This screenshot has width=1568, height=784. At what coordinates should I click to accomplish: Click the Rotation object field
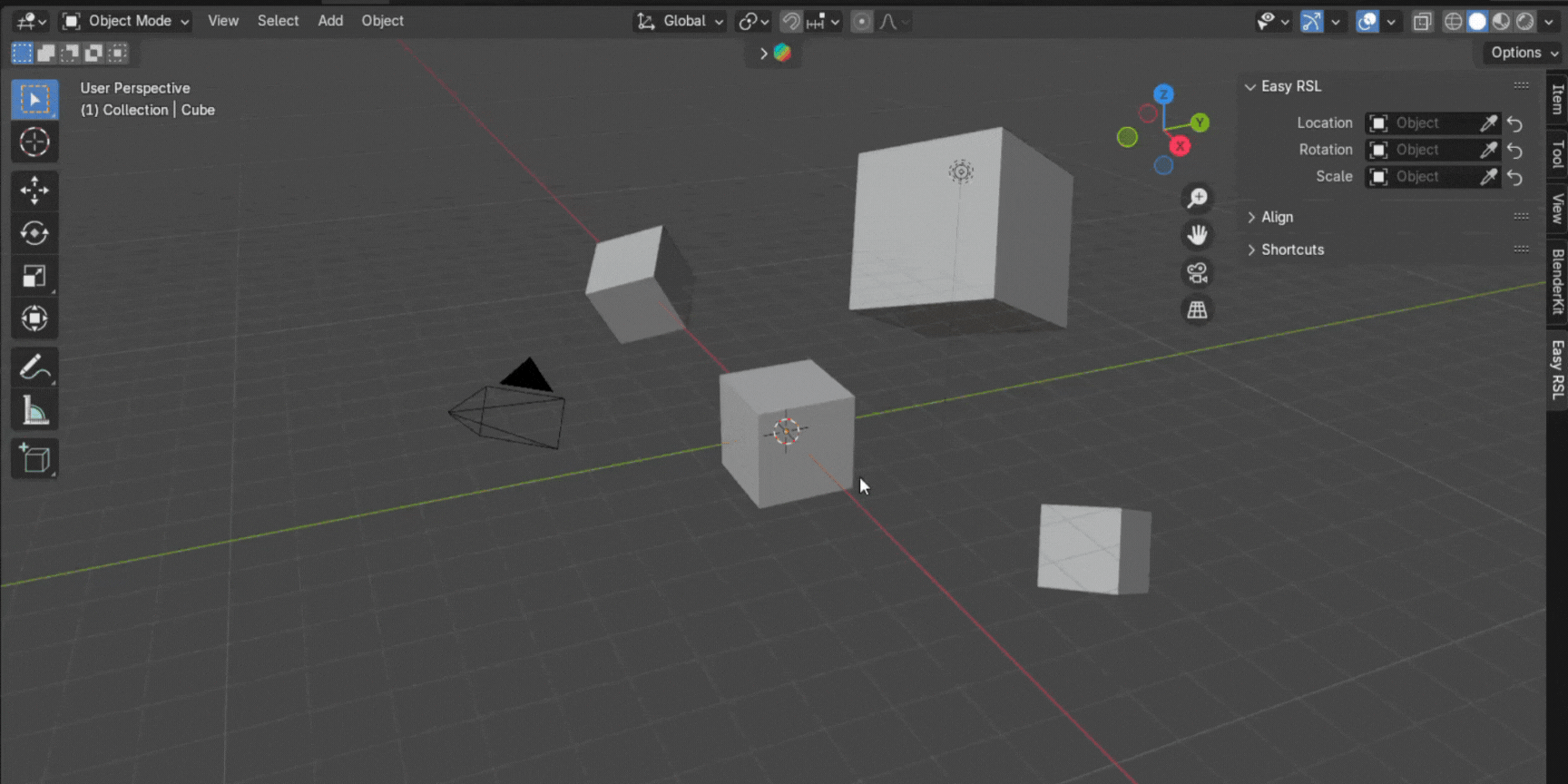1420,150
